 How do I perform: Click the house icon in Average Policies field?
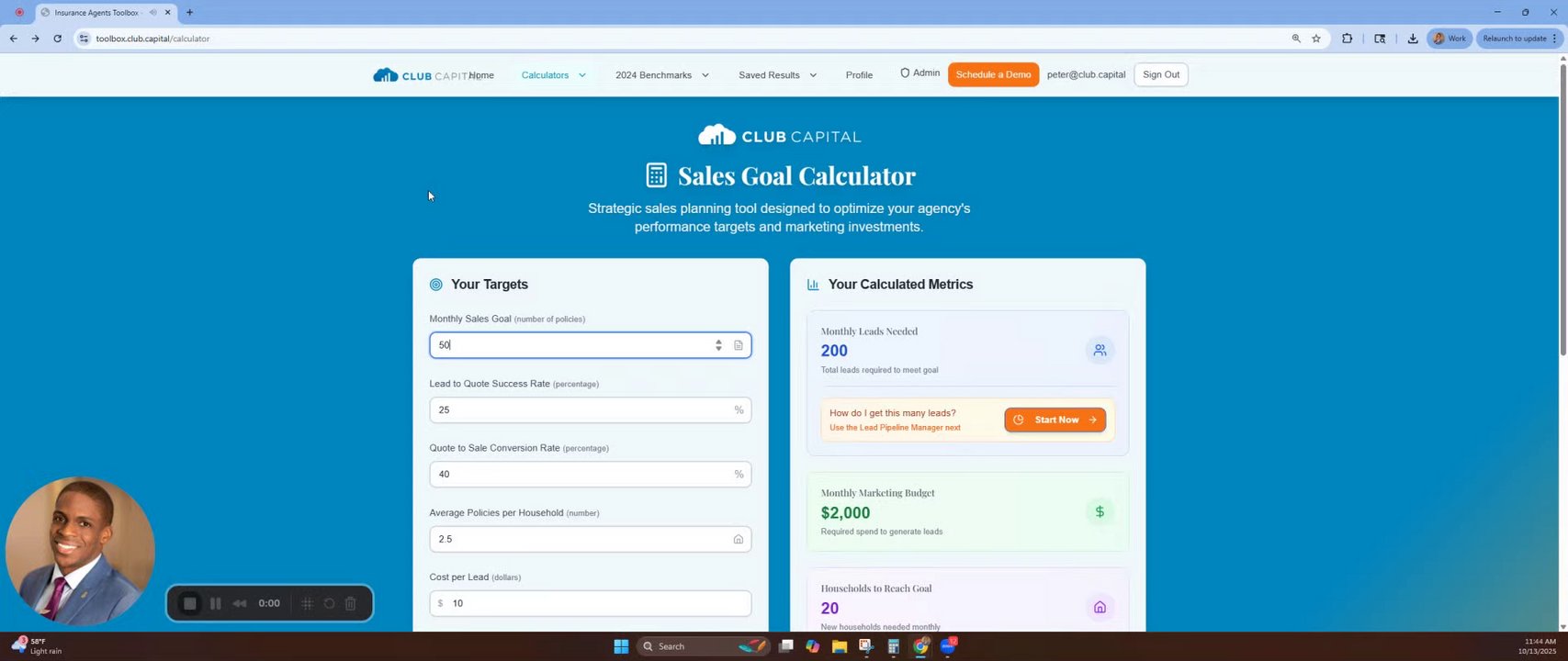(738, 539)
